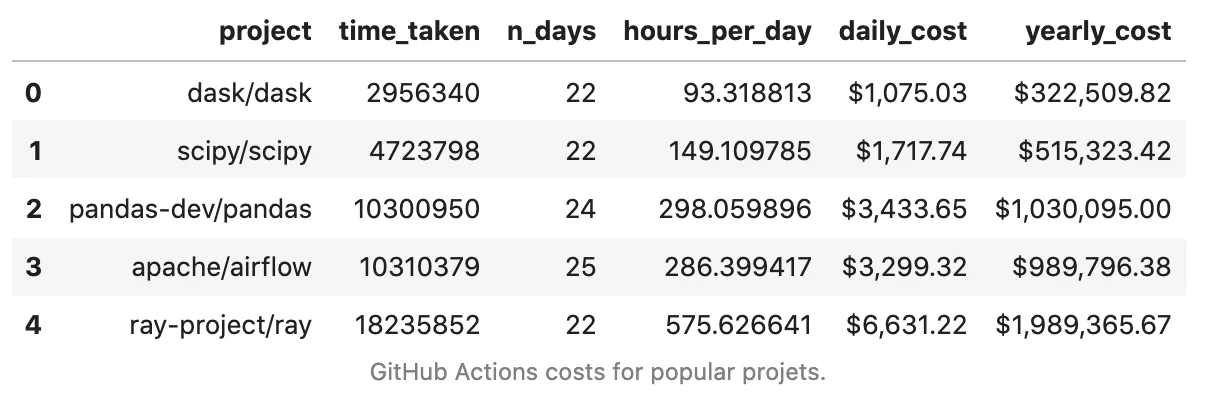Click the apache/airflow project cell
1208x400 pixels.
click(222, 267)
